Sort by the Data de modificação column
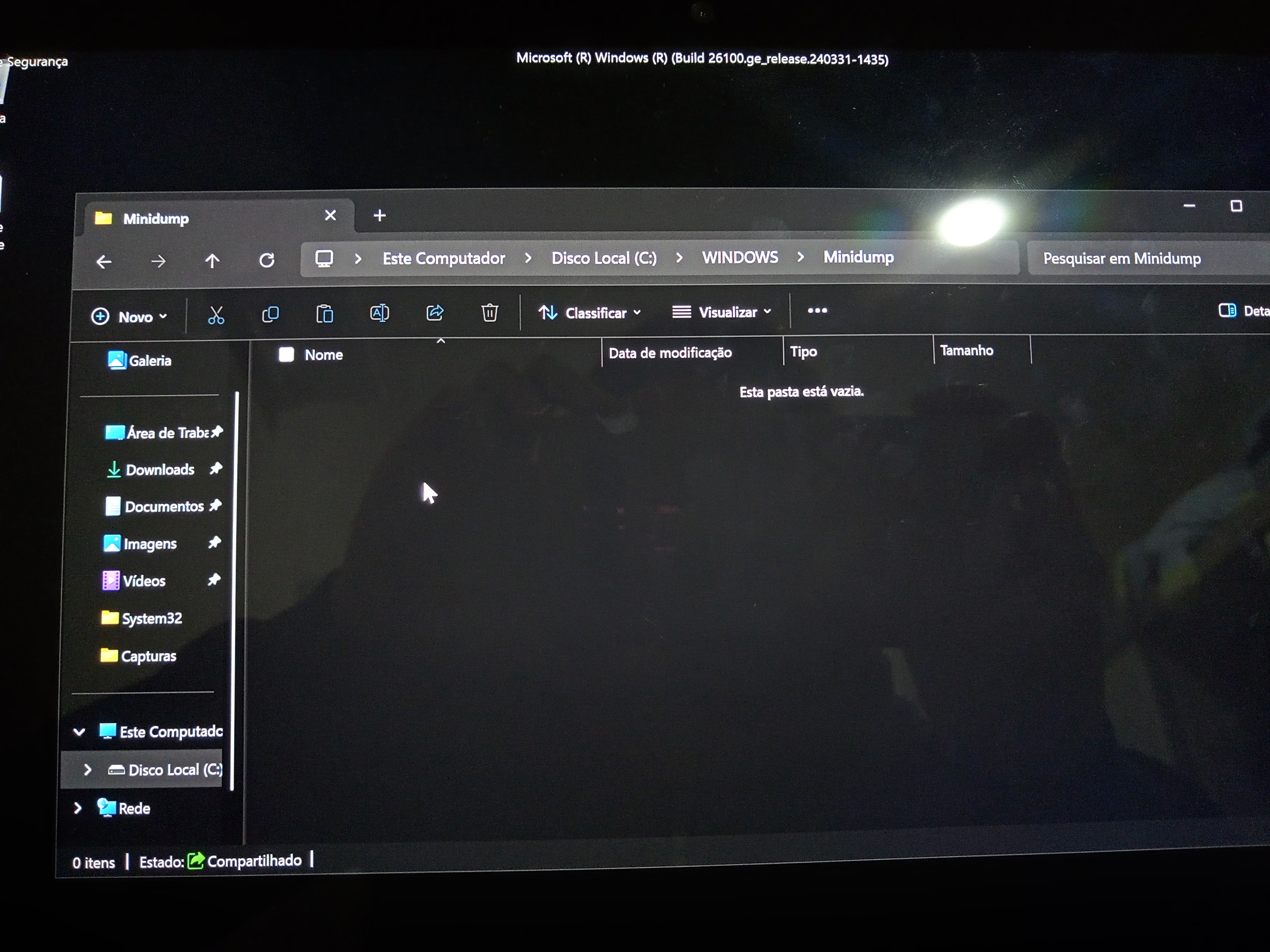 [670, 352]
